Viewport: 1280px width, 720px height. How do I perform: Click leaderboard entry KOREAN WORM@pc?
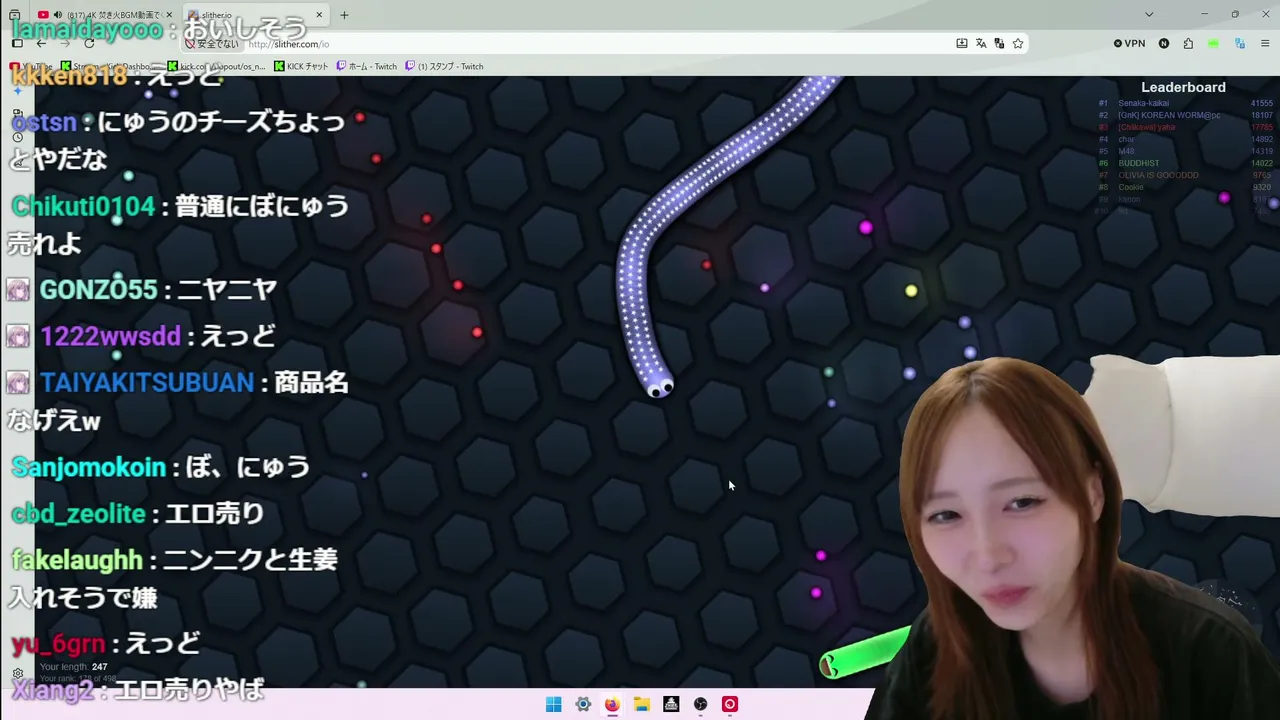pyautogui.click(x=1169, y=115)
